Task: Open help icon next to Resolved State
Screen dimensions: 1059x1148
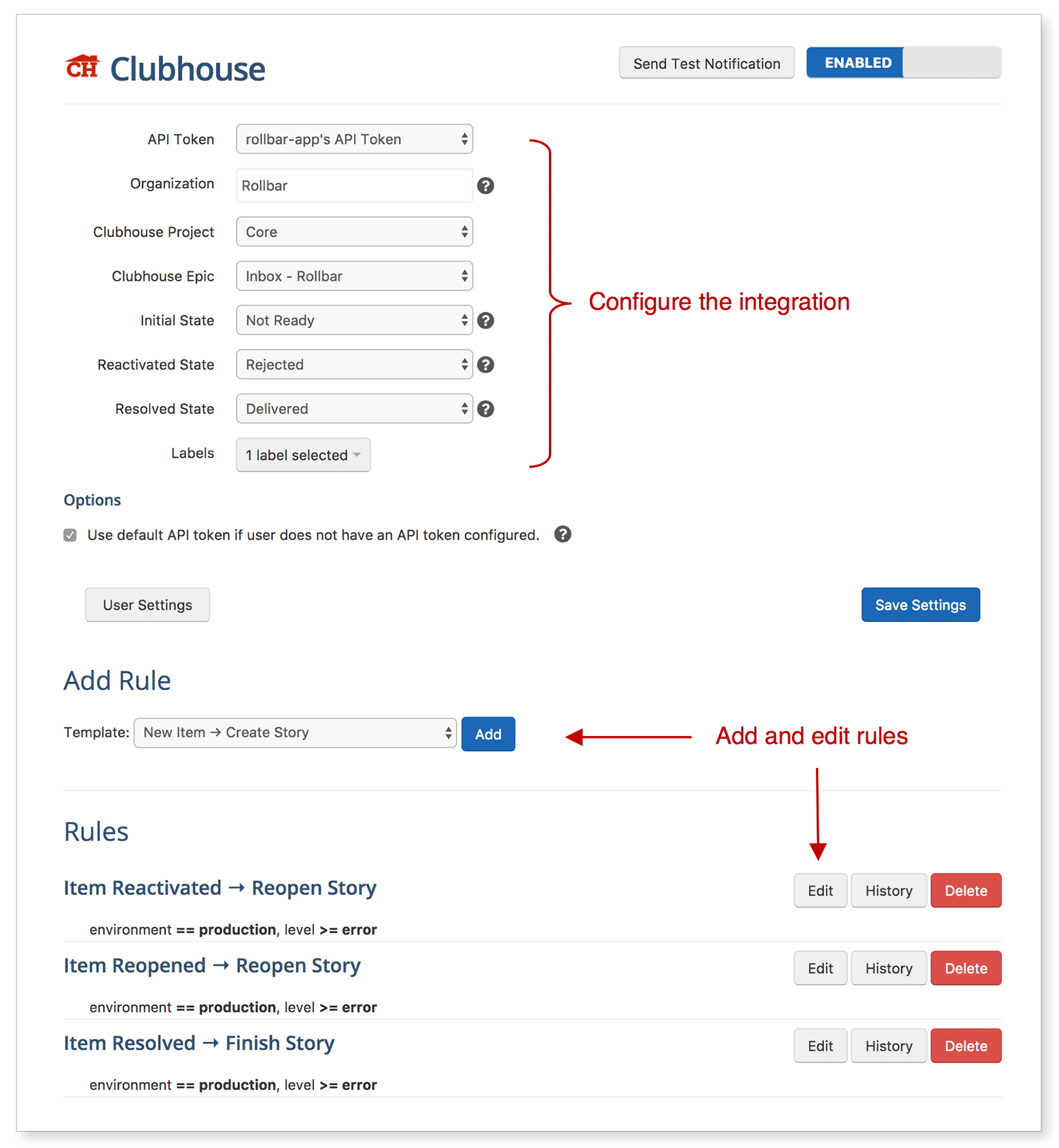Action: click(x=485, y=409)
